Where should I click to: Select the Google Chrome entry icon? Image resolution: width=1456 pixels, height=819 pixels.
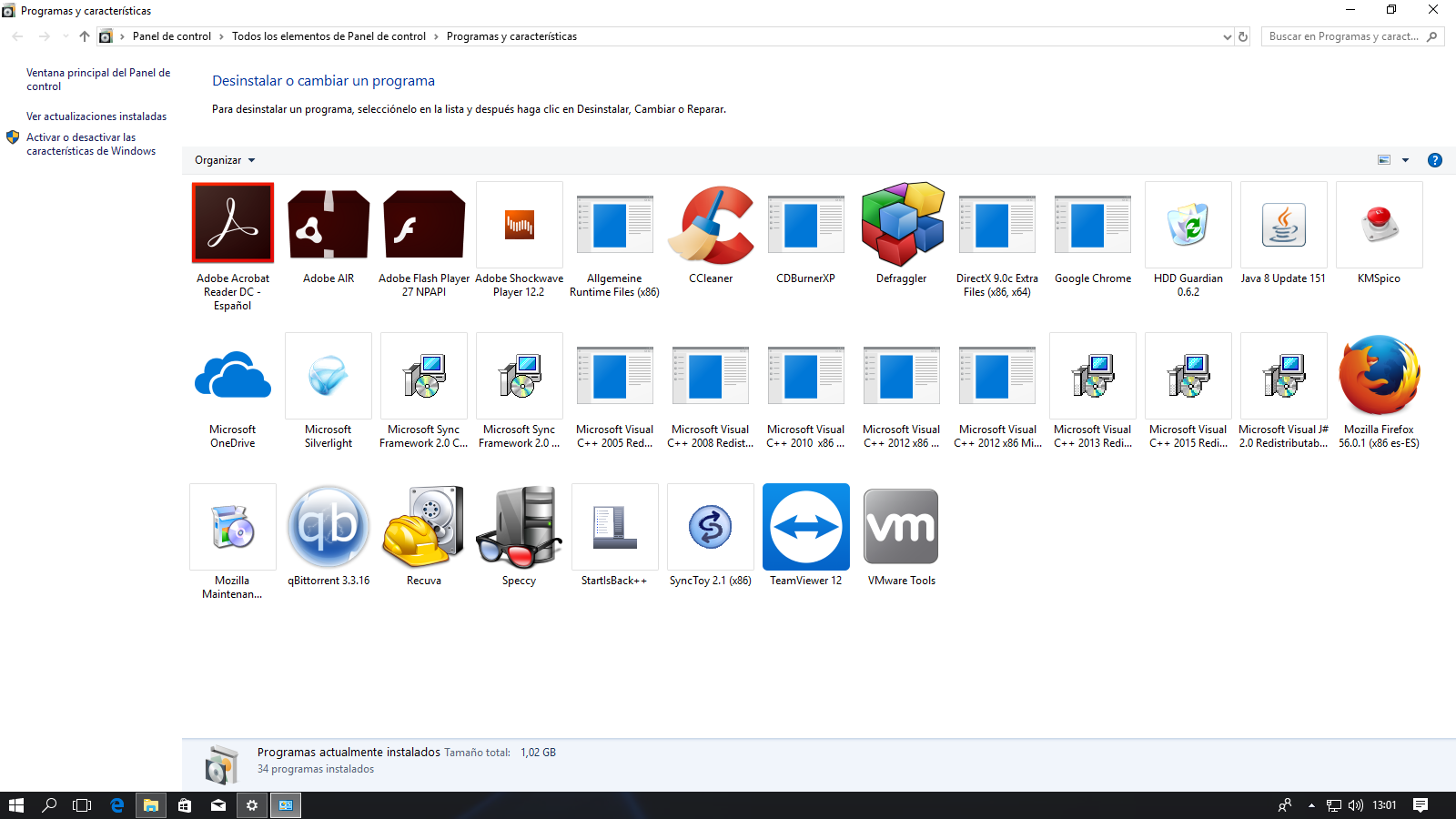click(1093, 225)
